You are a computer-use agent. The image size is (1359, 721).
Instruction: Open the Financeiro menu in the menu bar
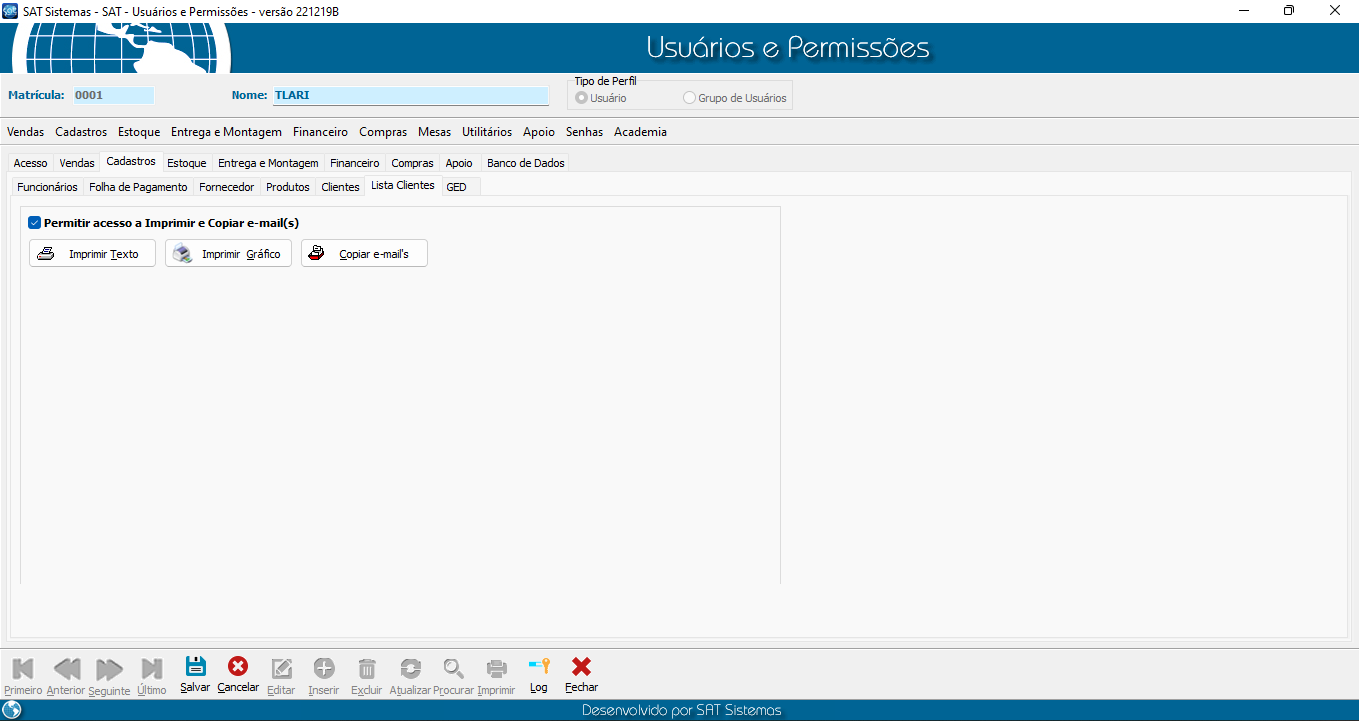320,132
